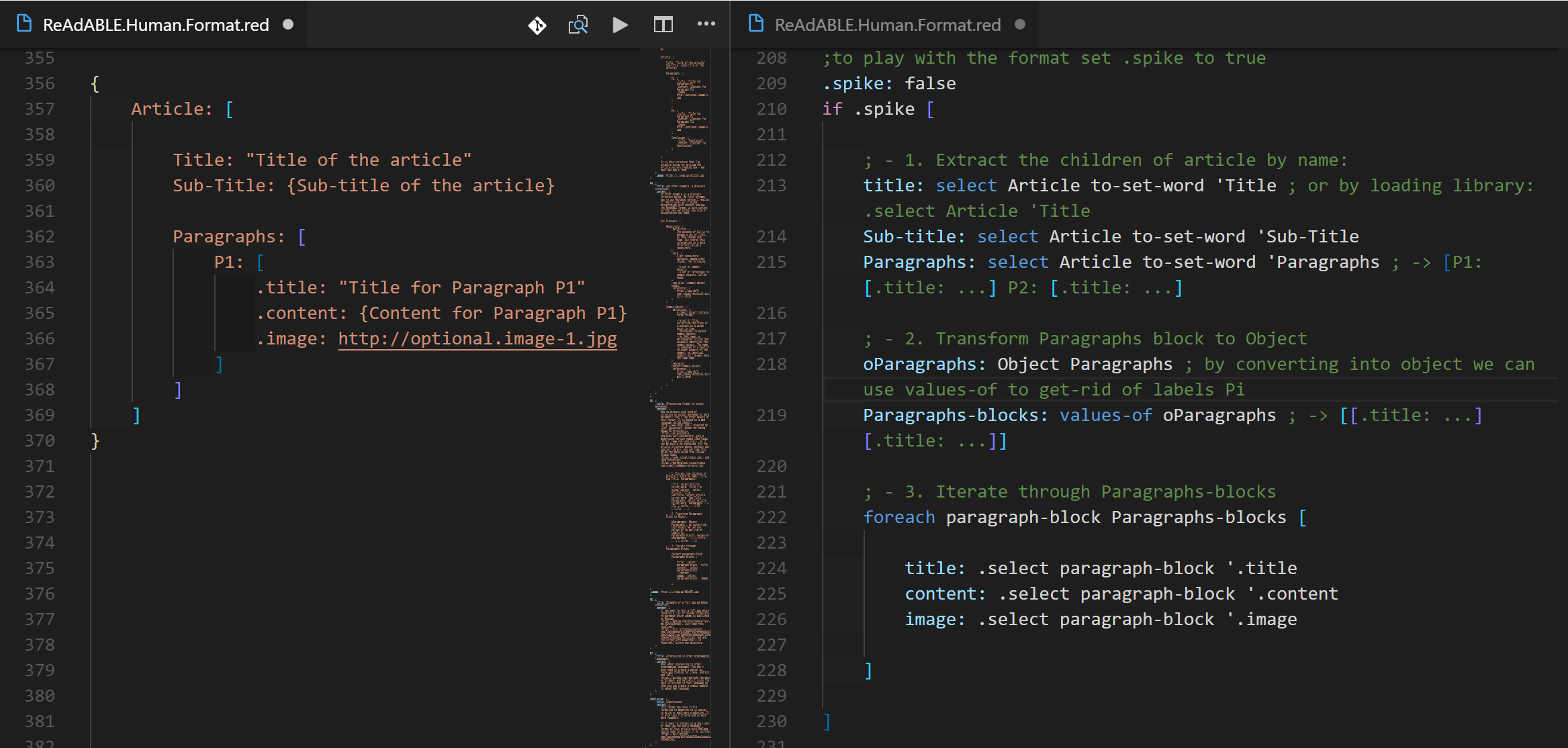Image resolution: width=1568 pixels, height=748 pixels.
Task: Click the 'oParagraphs: Object Paragraphs' code
Action: click(1018, 364)
